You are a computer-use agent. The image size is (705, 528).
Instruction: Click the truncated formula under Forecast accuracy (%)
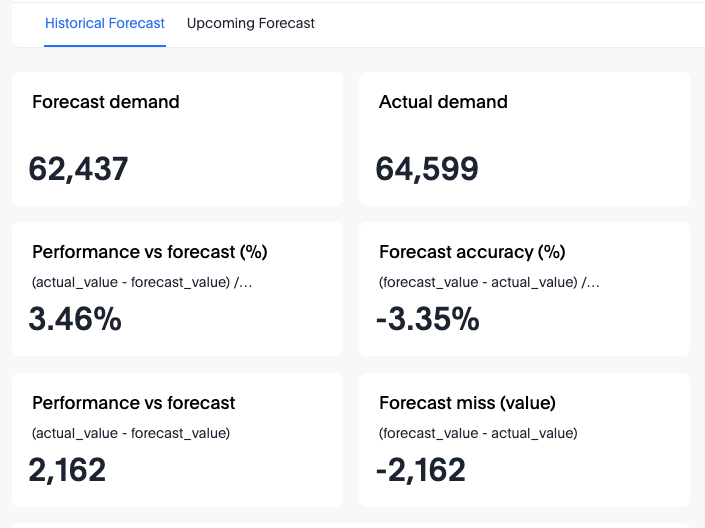click(x=489, y=282)
